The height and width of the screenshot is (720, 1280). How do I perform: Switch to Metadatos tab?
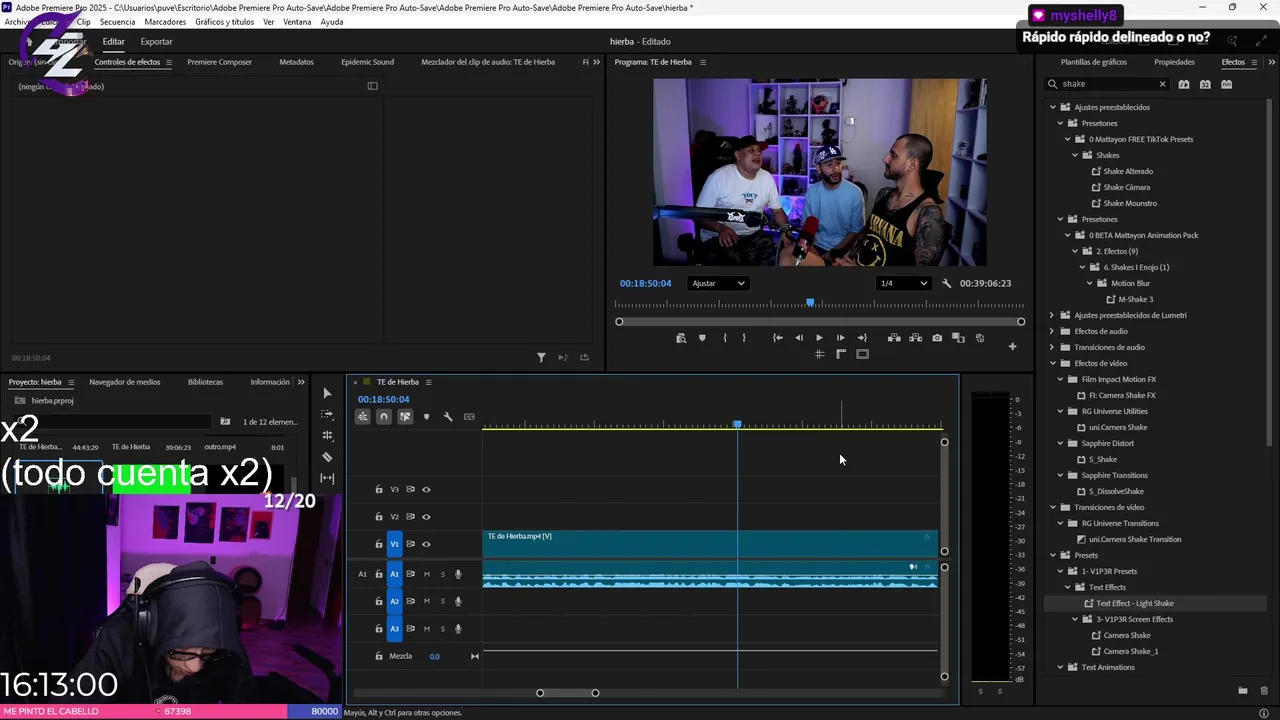pos(296,62)
